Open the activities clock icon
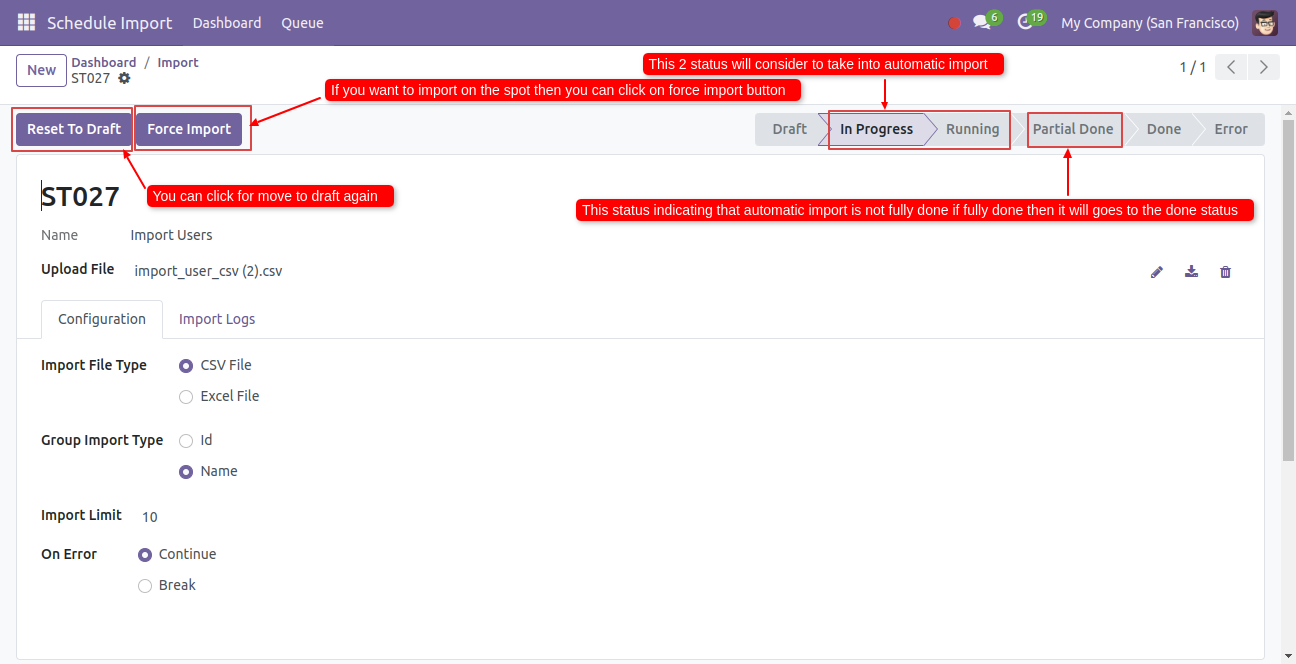The image size is (1296, 664). pyautogui.click(x=1025, y=22)
